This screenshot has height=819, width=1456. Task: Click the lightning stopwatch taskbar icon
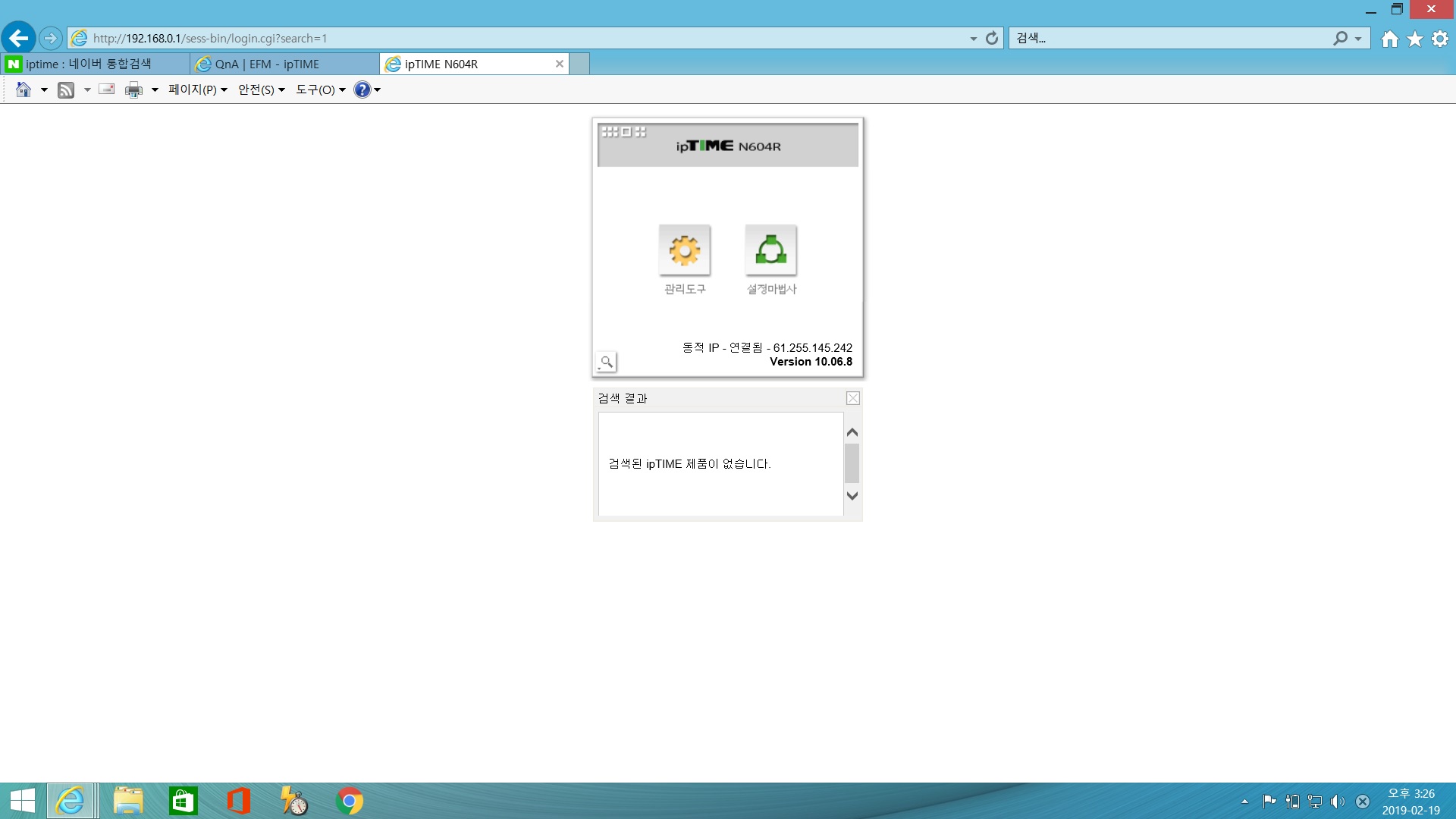click(x=294, y=801)
